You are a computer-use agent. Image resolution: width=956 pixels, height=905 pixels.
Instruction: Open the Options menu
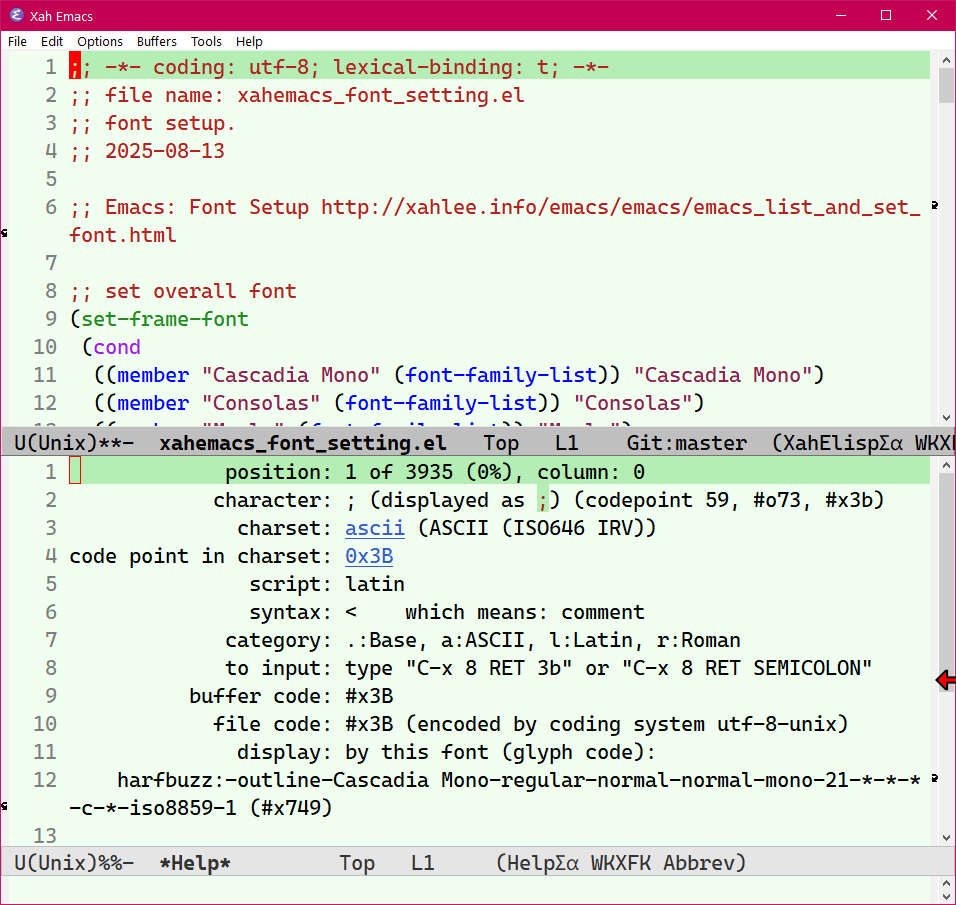coord(100,41)
